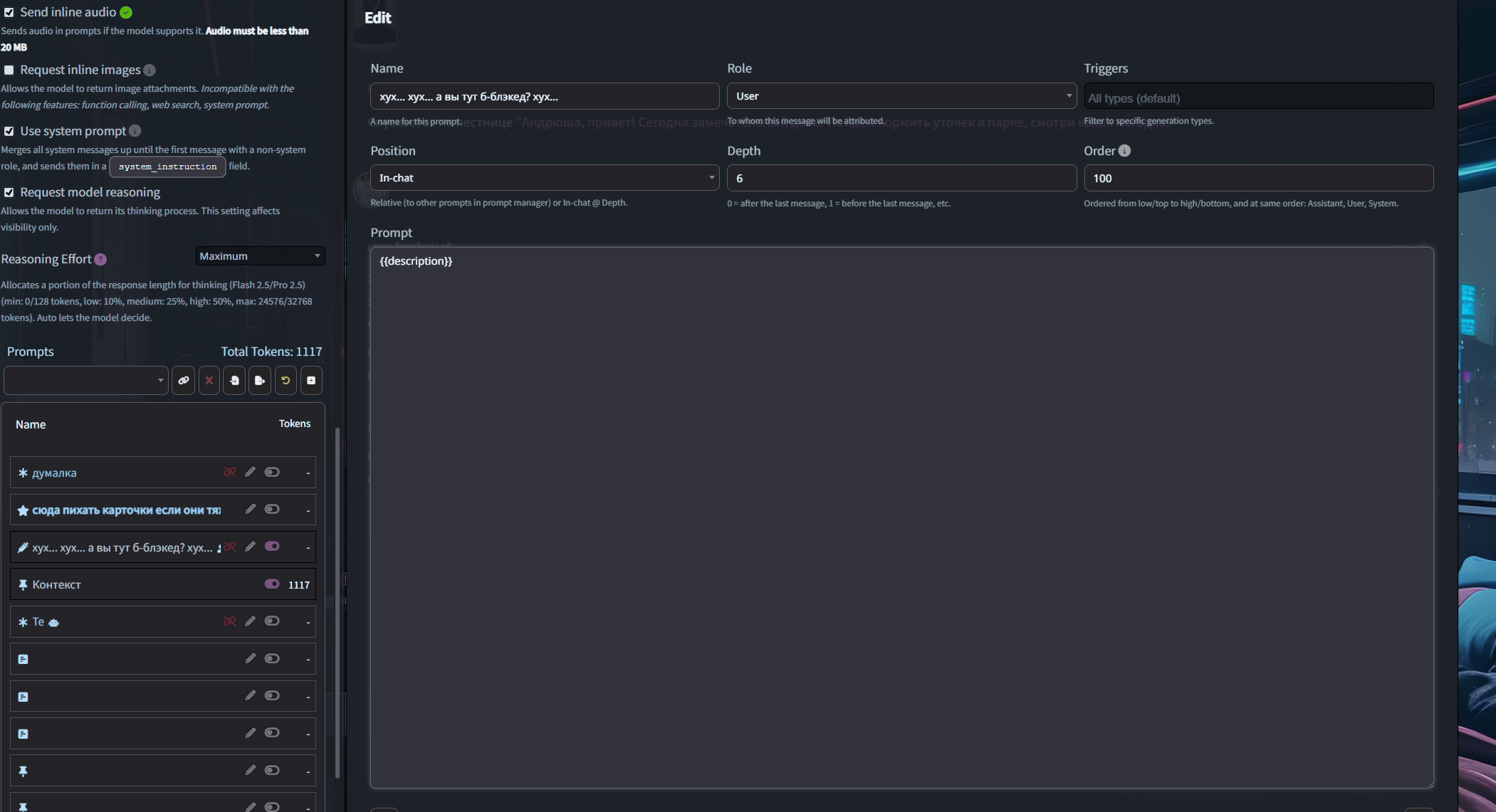Toggle off the Контекст prompt switch
The height and width of the screenshot is (812, 1496).
(x=272, y=584)
